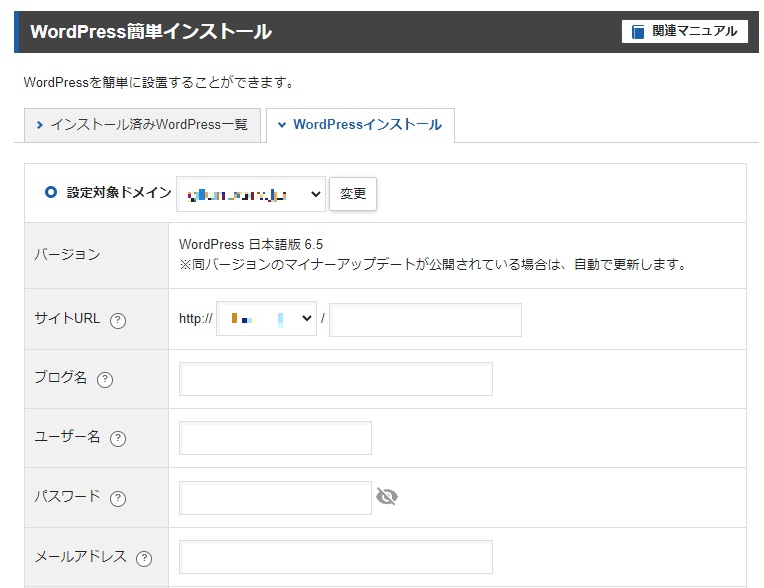764x588 pixels.
Task: Click the WordPress簡単インストール heading
Action: 151,32
